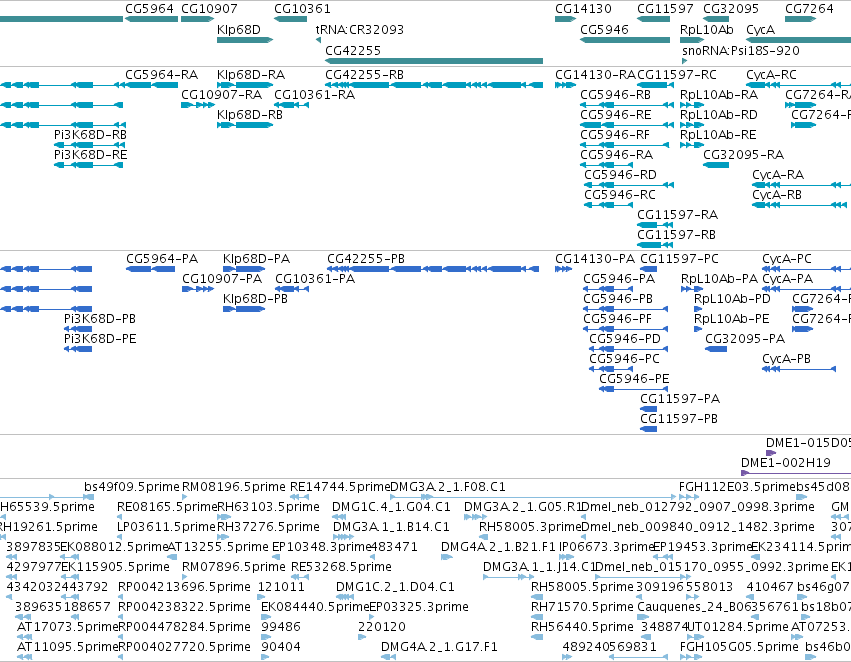Click the RH56440.5prime EST label

[582, 626]
